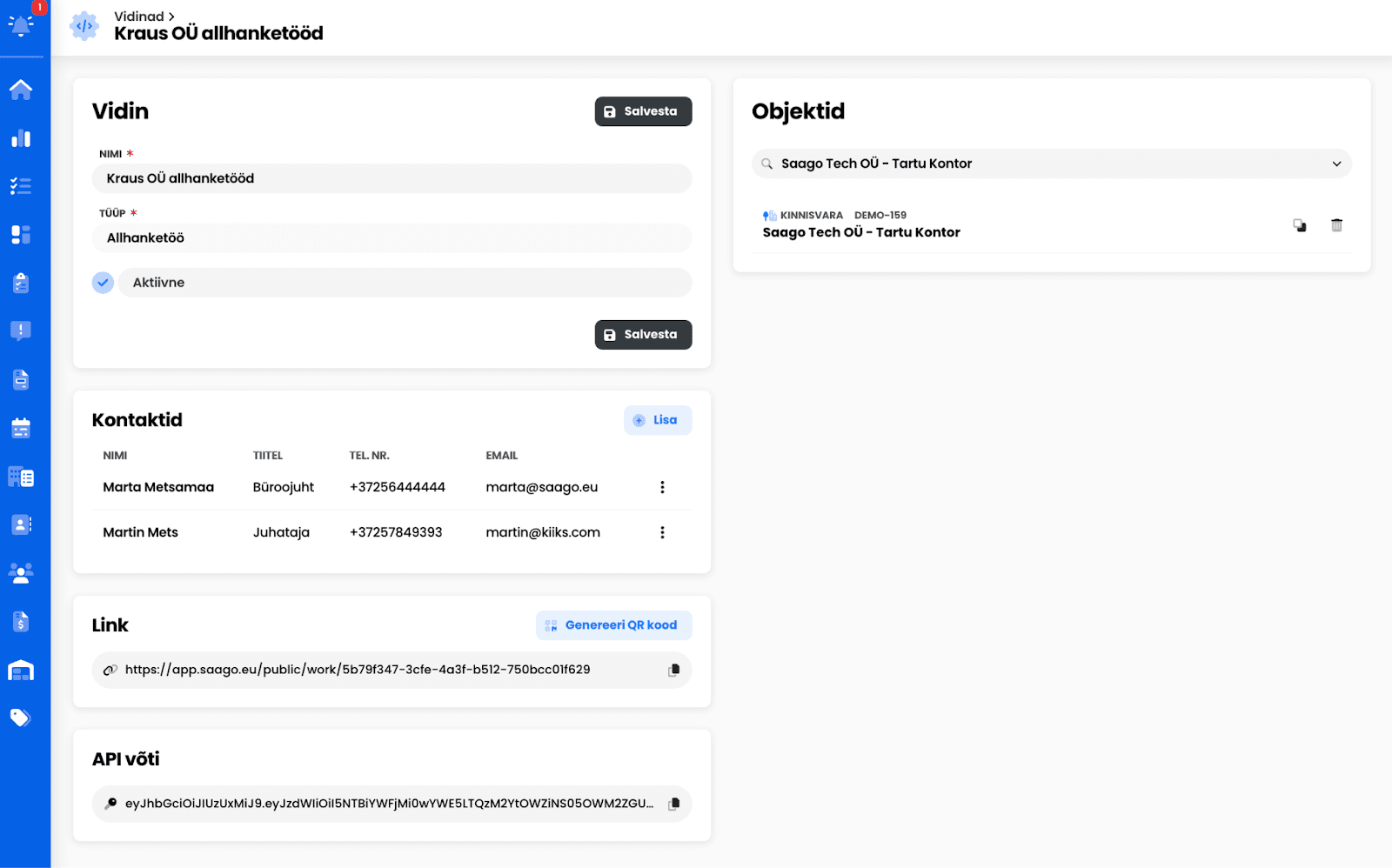Image resolution: width=1392 pixels, height=868 pixels.
Task: Open the clipboard icon in sidebar
Action: tap(21, 283)
